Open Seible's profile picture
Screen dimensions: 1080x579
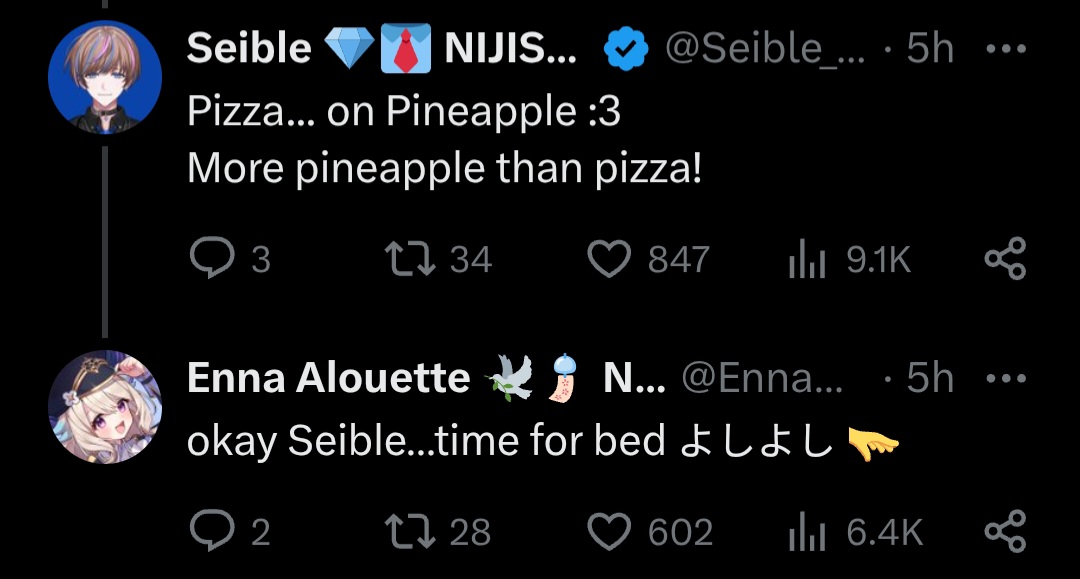(x=104, y=77)
